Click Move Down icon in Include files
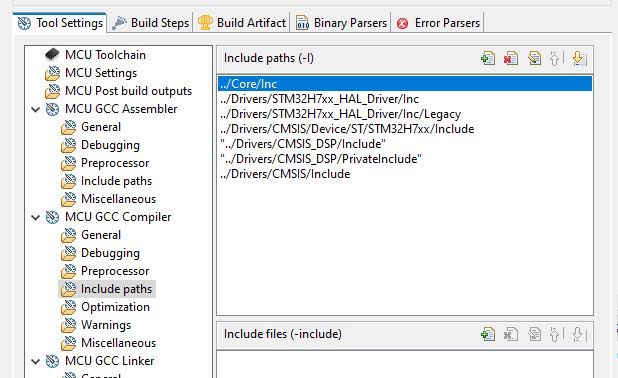The width and height of the screenshot is (618, 378). (x=578, y=334)
